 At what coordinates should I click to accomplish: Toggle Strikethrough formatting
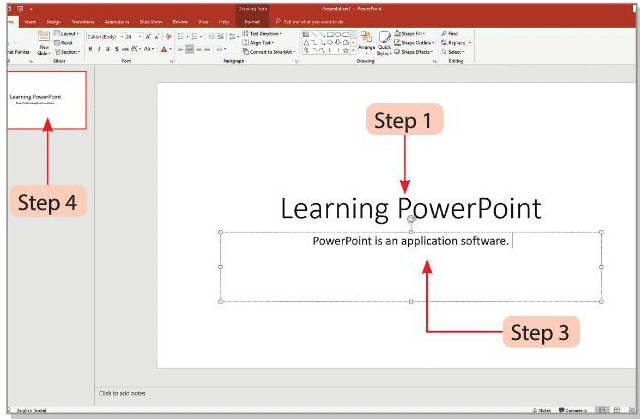pos(125,49)
